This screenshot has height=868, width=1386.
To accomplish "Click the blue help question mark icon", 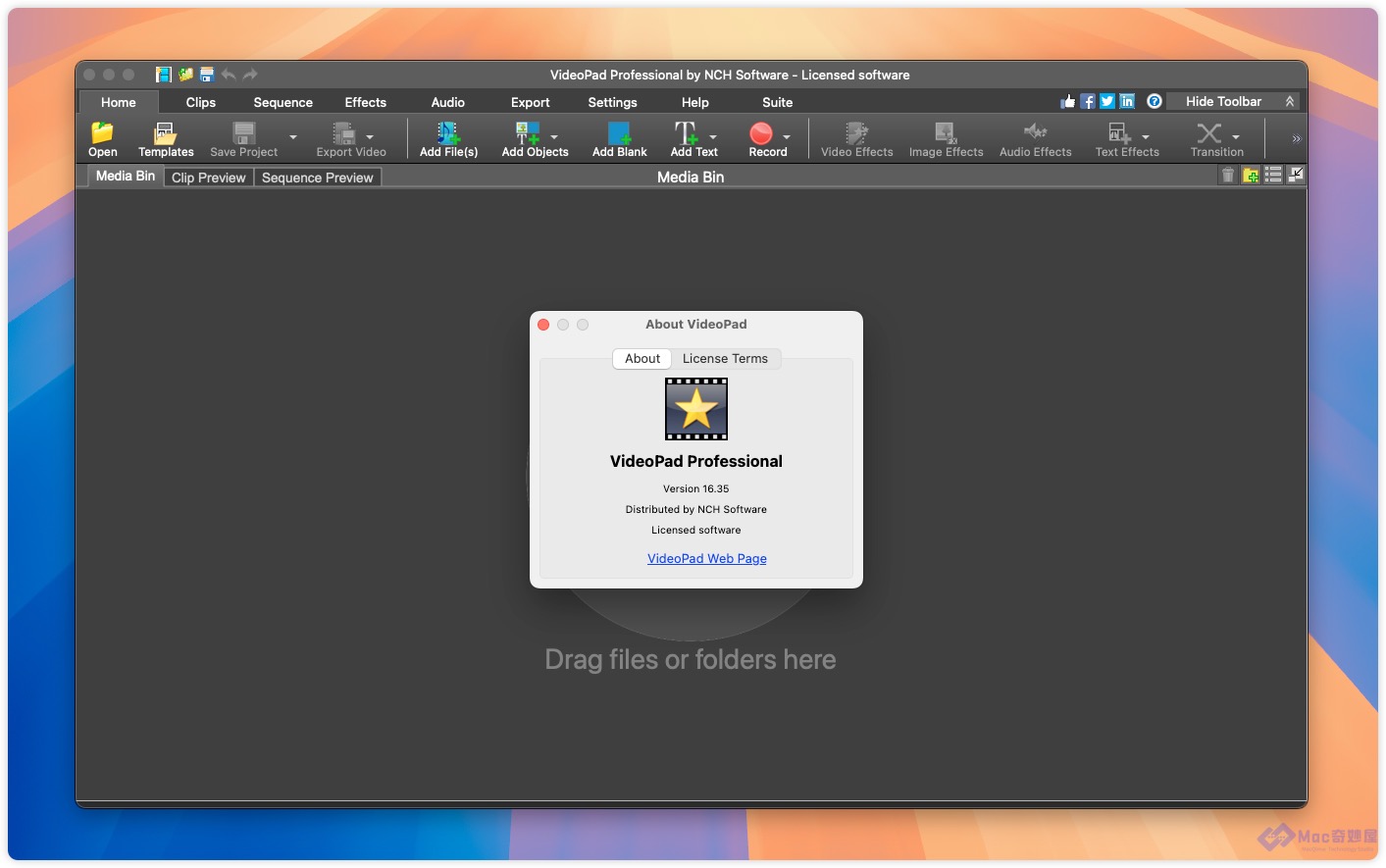I will click(x=1155, y=101).
